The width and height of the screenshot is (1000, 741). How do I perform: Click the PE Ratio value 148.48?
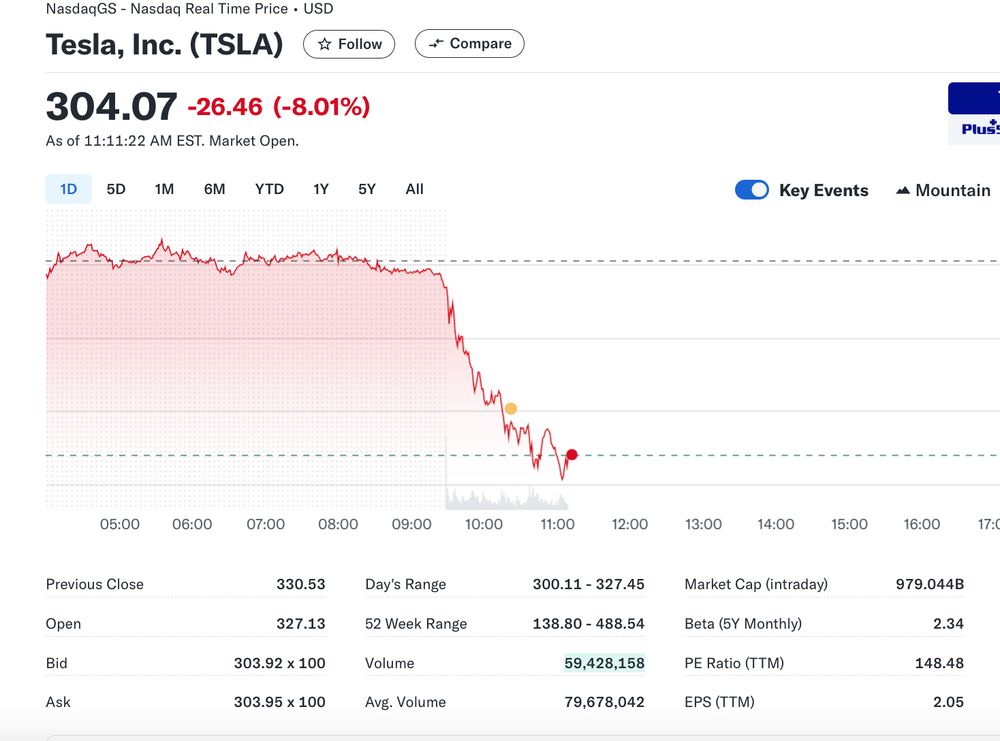939,663
